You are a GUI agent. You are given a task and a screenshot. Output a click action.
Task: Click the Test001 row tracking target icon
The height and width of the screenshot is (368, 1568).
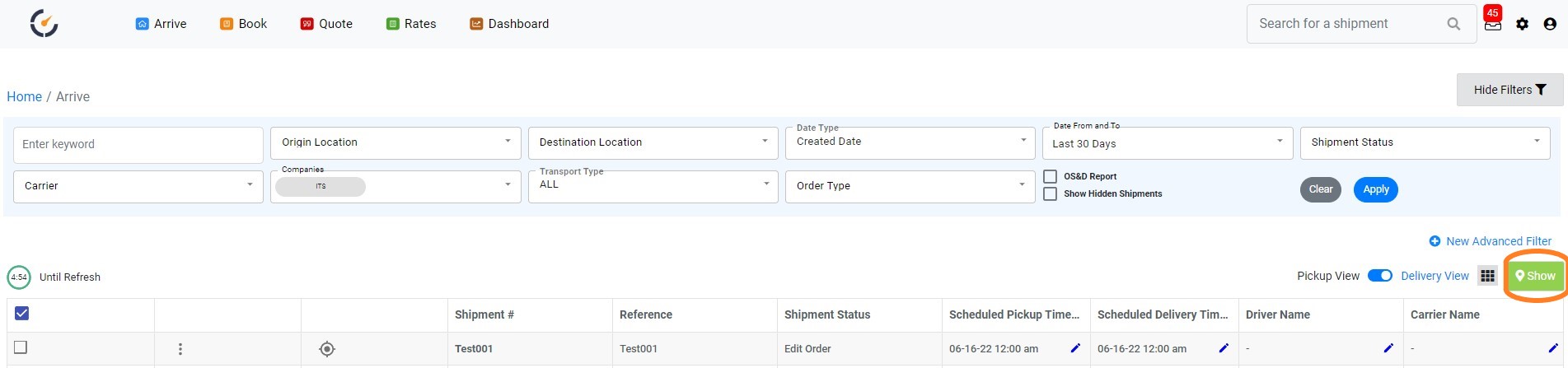(327, 349)
